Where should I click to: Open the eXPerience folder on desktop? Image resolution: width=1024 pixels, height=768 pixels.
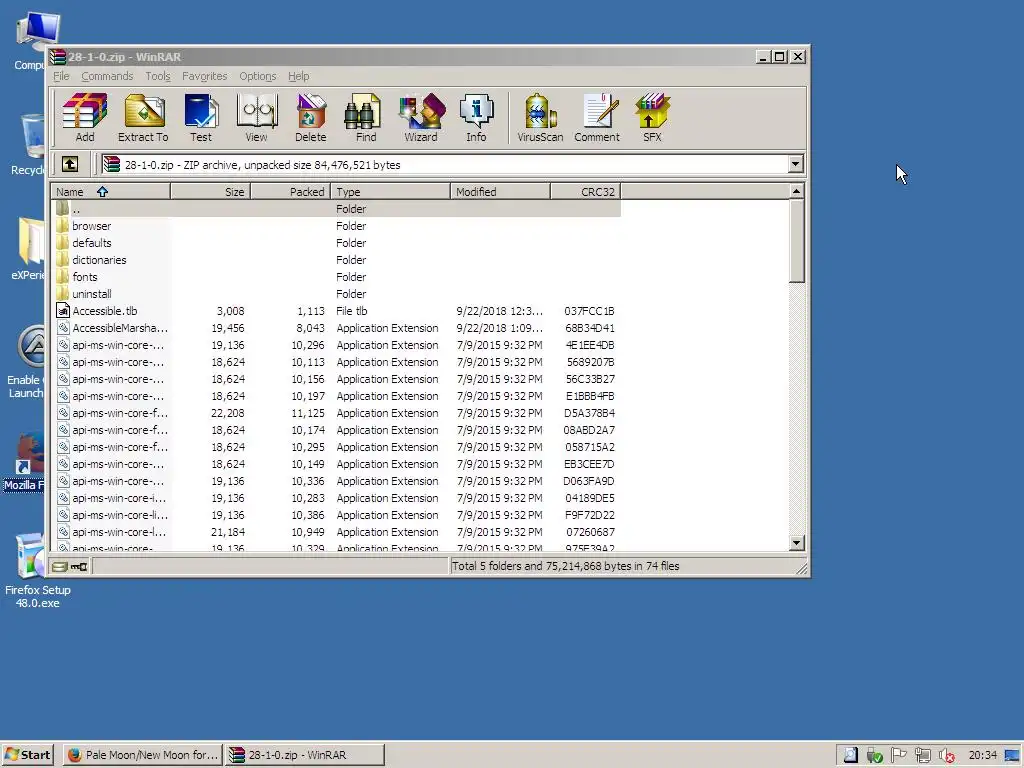[29, 249]
